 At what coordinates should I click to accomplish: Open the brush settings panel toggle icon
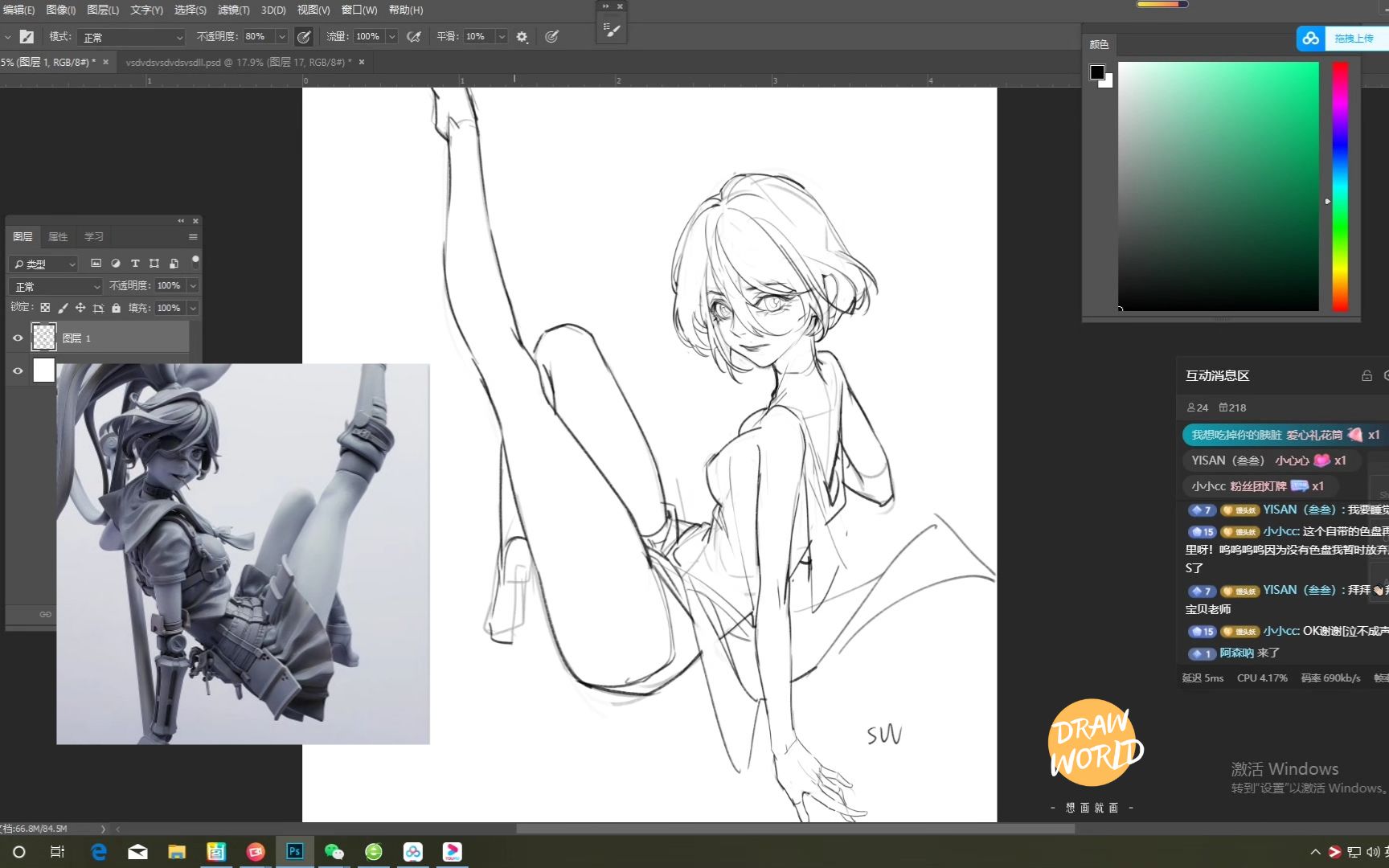click(27, 36)
